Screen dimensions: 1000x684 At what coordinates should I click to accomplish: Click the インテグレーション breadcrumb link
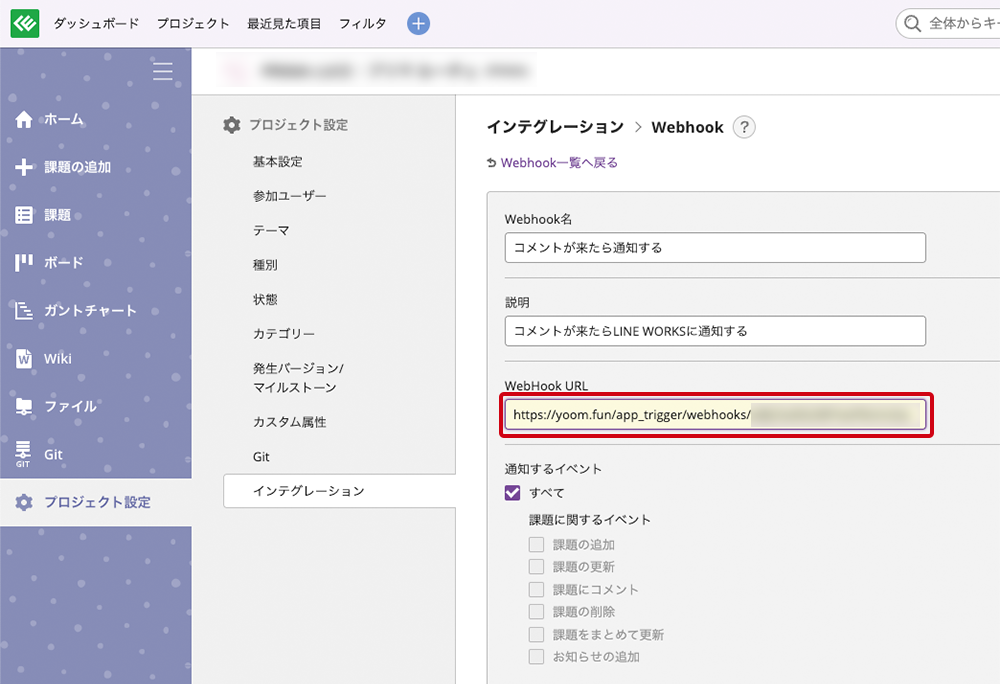[554, 127]
